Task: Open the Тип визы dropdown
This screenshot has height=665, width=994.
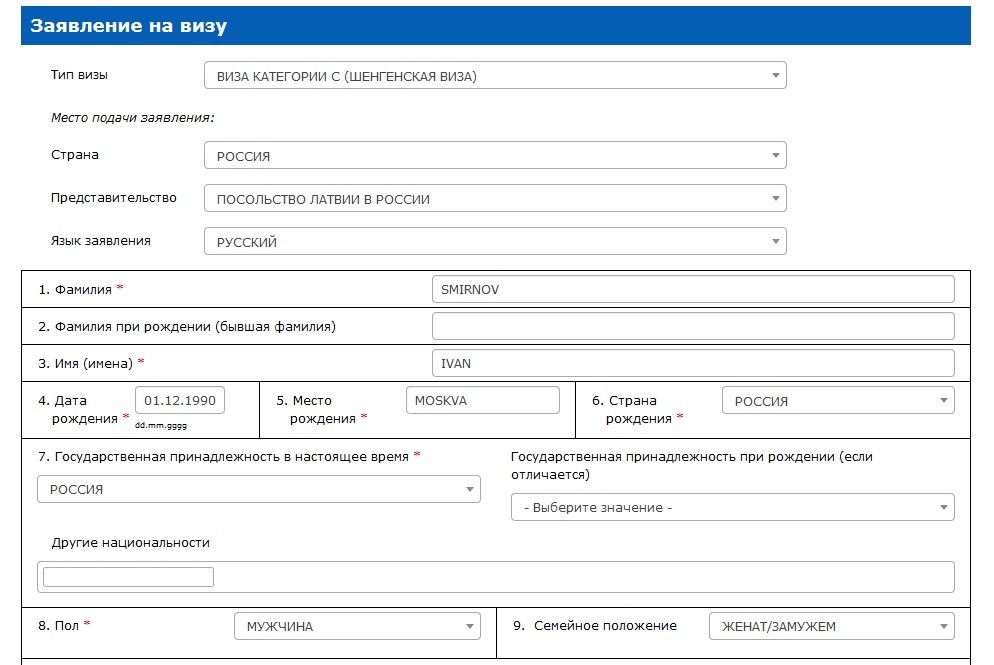Action: coord(494,76)
